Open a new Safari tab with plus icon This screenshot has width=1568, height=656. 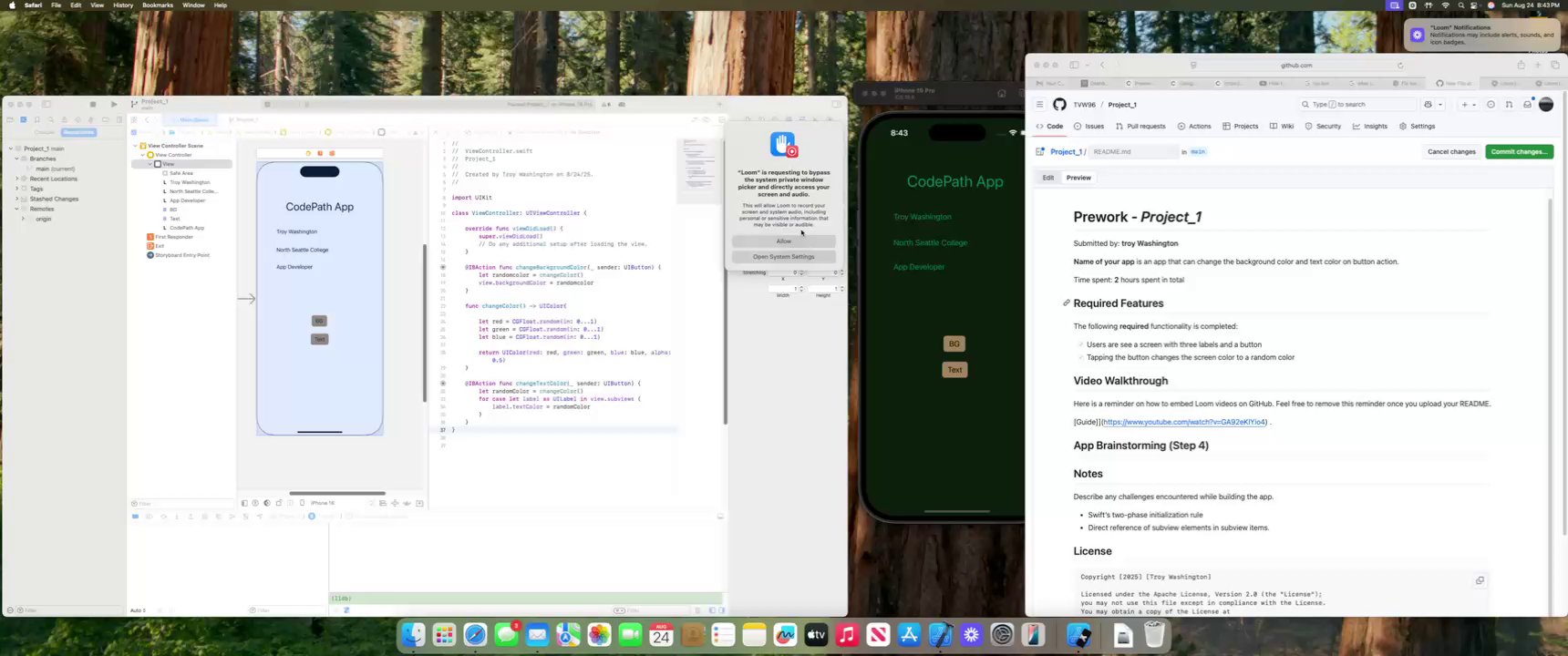(1538, 65)
